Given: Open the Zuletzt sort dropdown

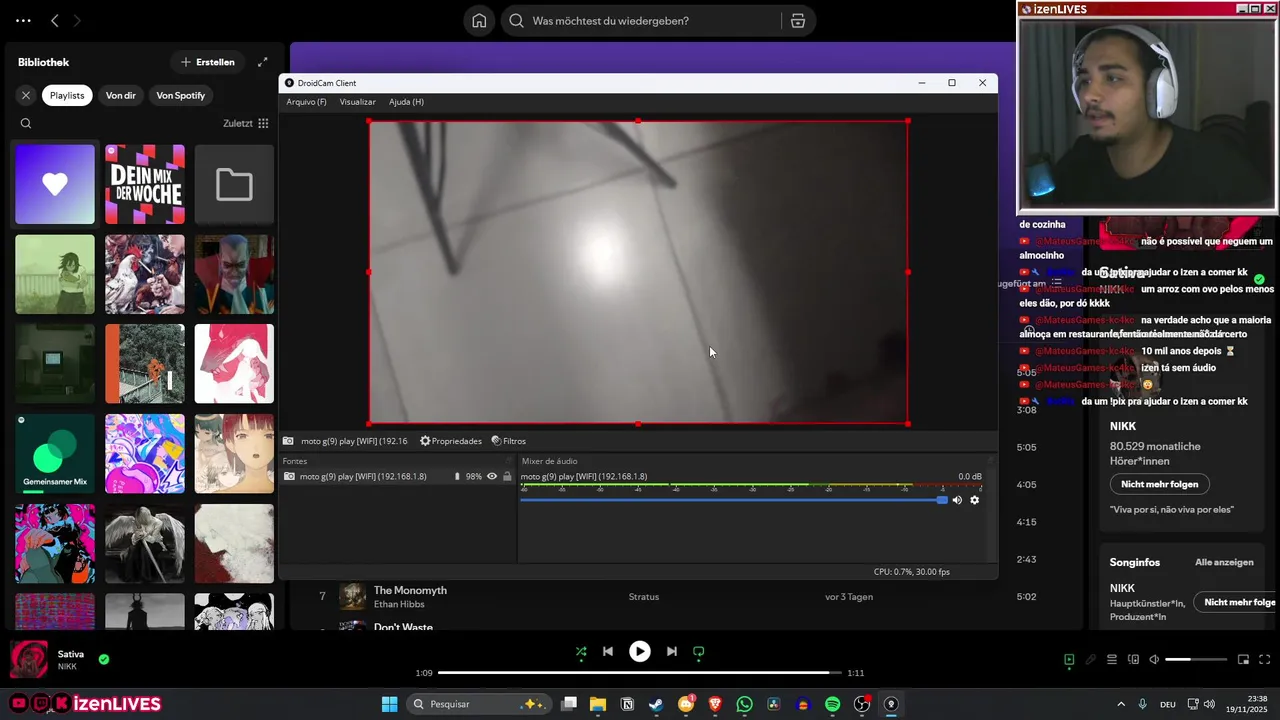Looking at the screenshot, I should [246, 124].
